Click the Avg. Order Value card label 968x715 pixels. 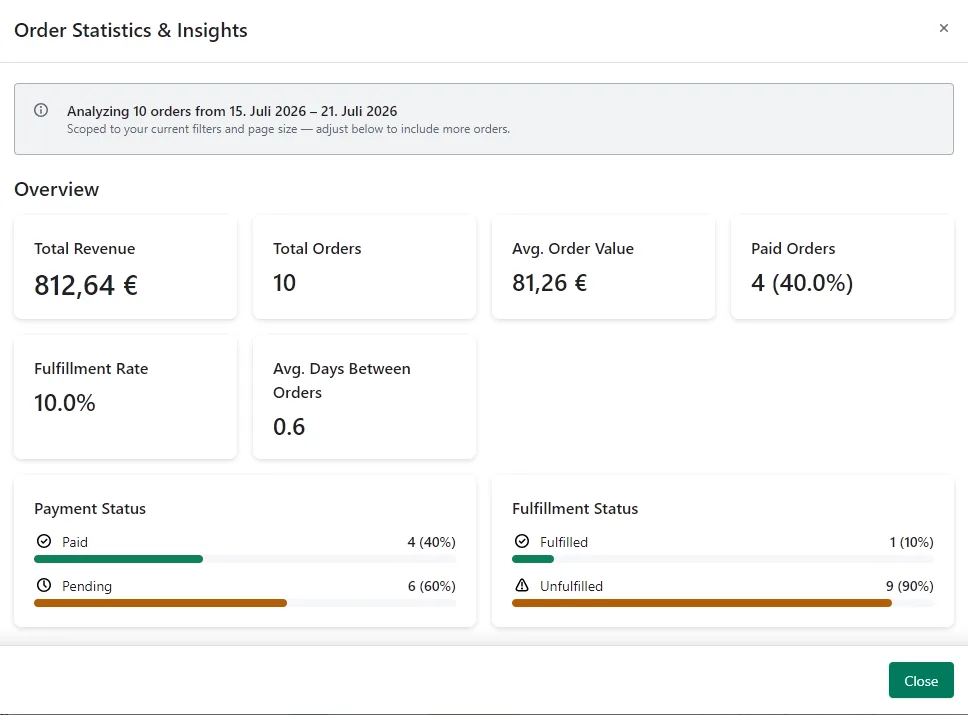(x=573, y=248)
